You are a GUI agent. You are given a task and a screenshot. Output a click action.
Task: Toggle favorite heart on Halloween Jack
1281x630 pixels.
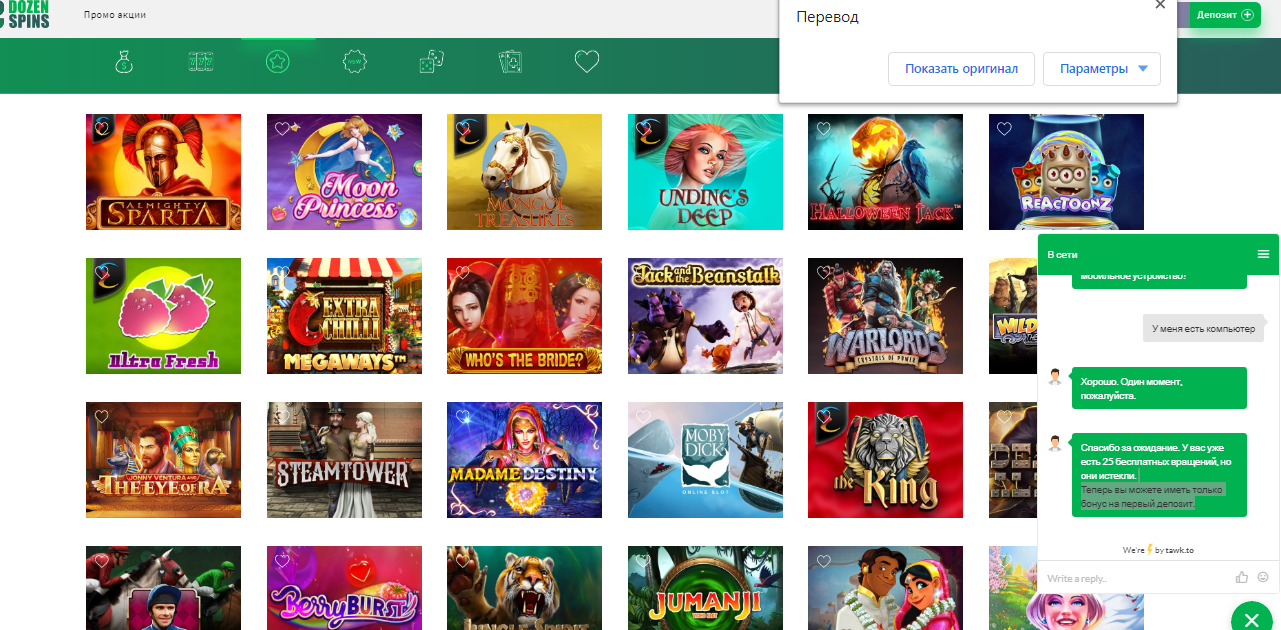pos(823,129)
